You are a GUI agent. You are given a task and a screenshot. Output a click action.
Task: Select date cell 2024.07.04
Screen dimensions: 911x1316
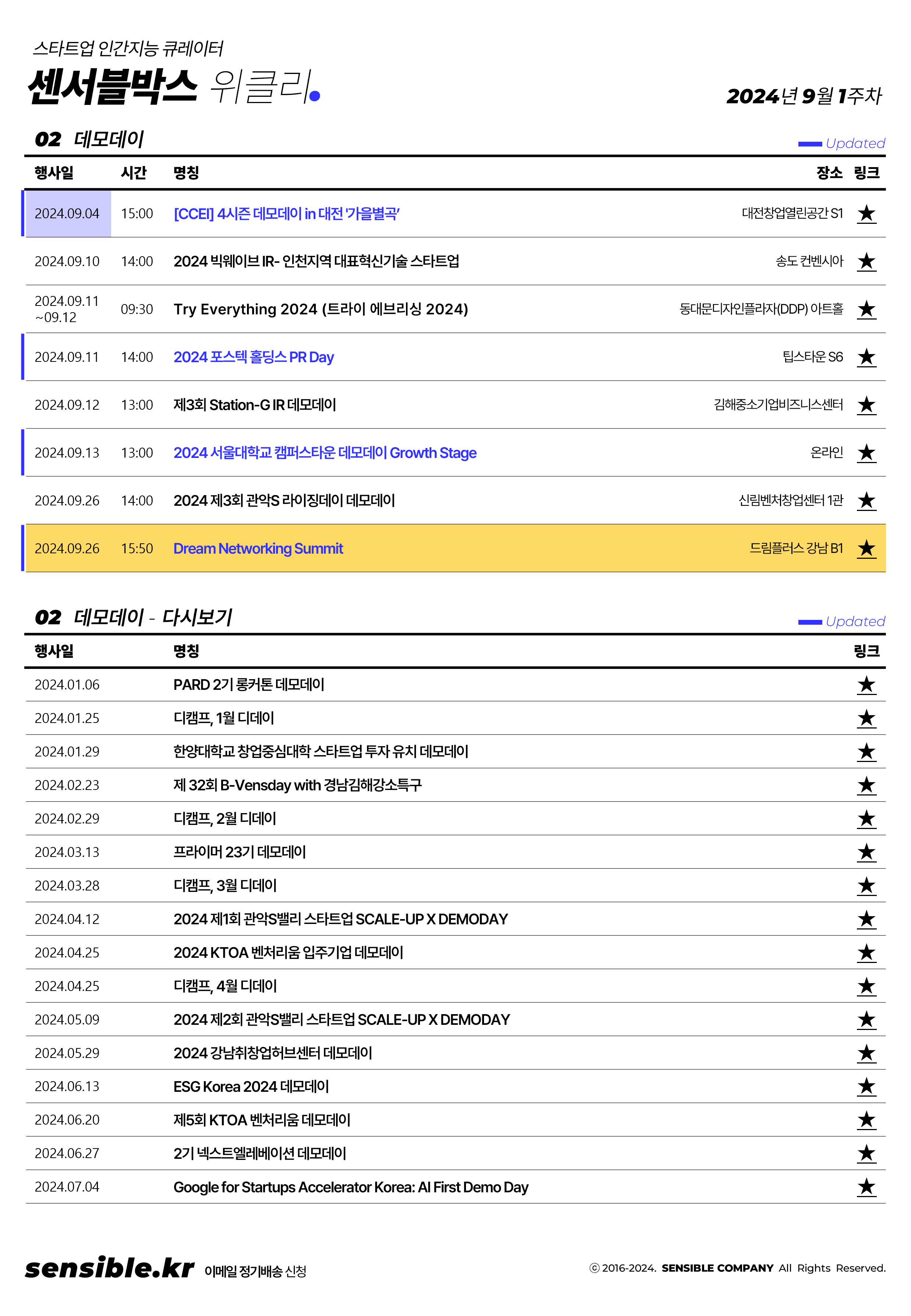pos(67,1188)
